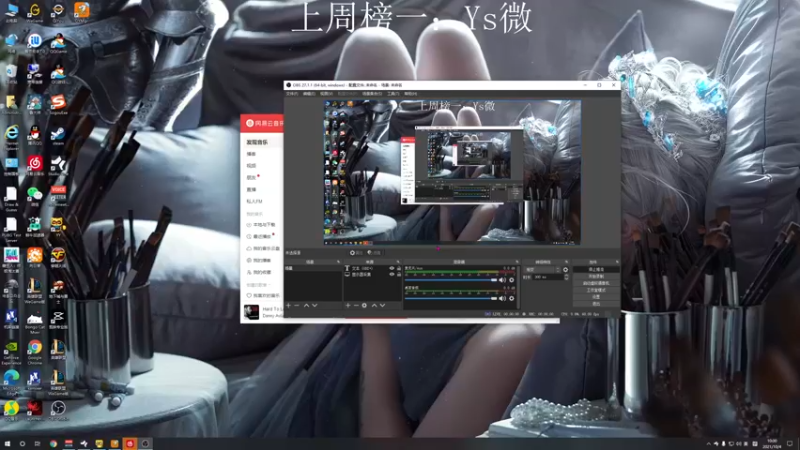Image resolution: width=800 pixels, height=450 pixels.
Task: Open the scene transition type dropdown
Action: pos(543,269)
